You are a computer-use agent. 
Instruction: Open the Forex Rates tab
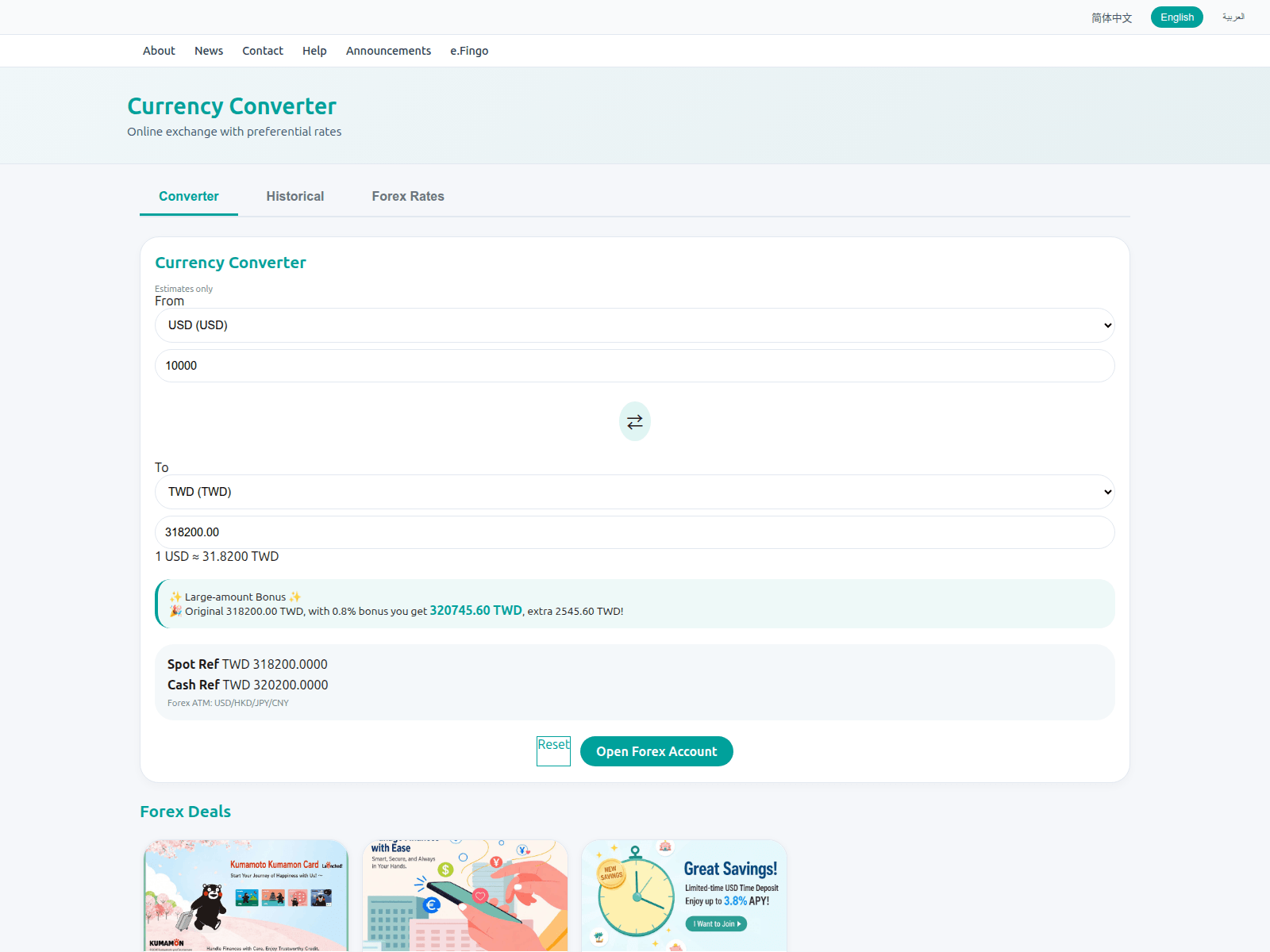point(408,196)
